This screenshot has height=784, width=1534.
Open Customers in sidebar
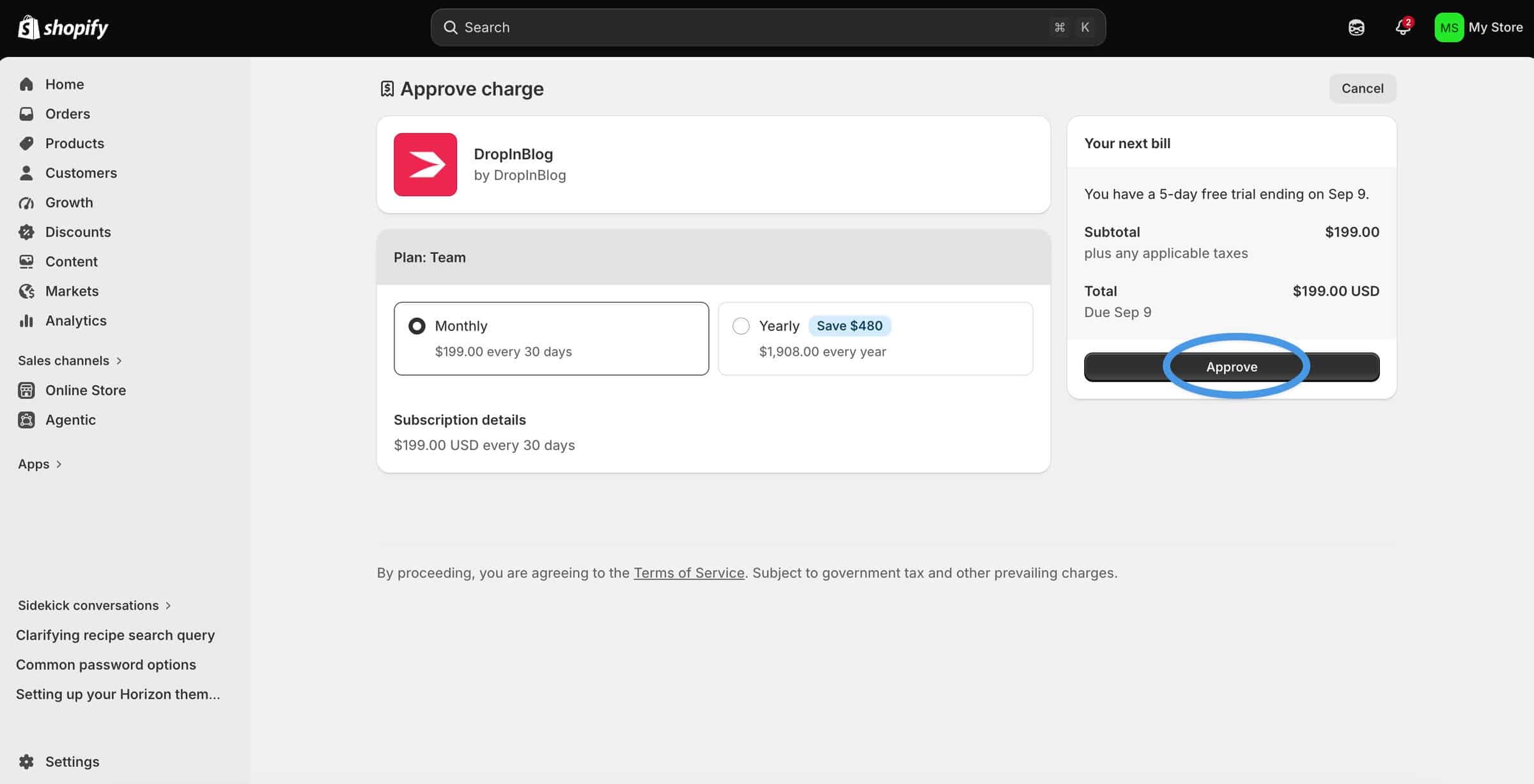pyautogui.click(x=81, y=173)
